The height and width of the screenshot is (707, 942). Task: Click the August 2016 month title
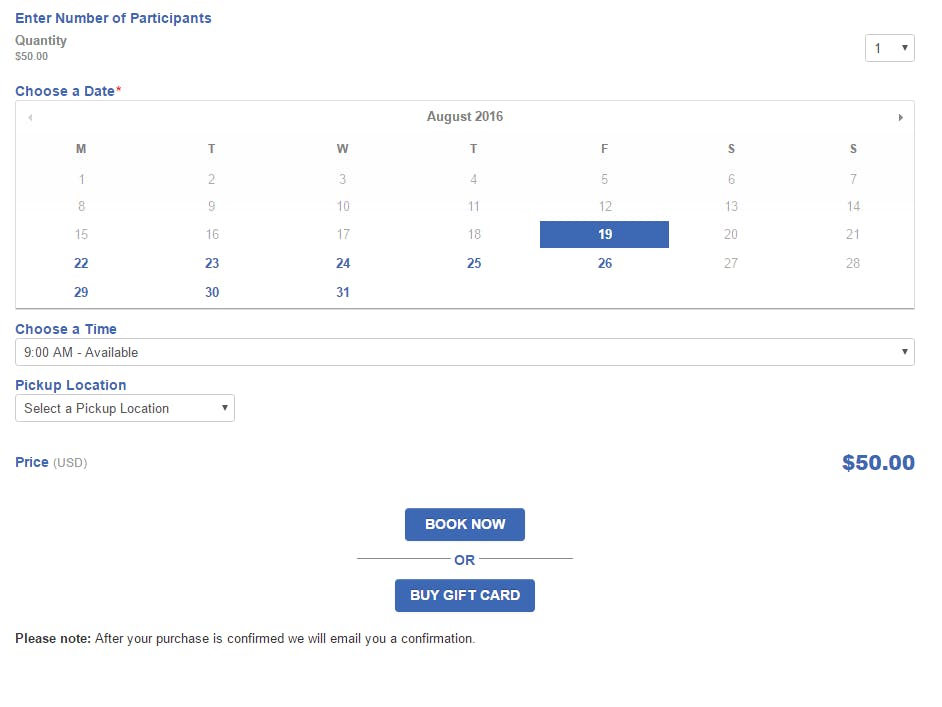465,117
